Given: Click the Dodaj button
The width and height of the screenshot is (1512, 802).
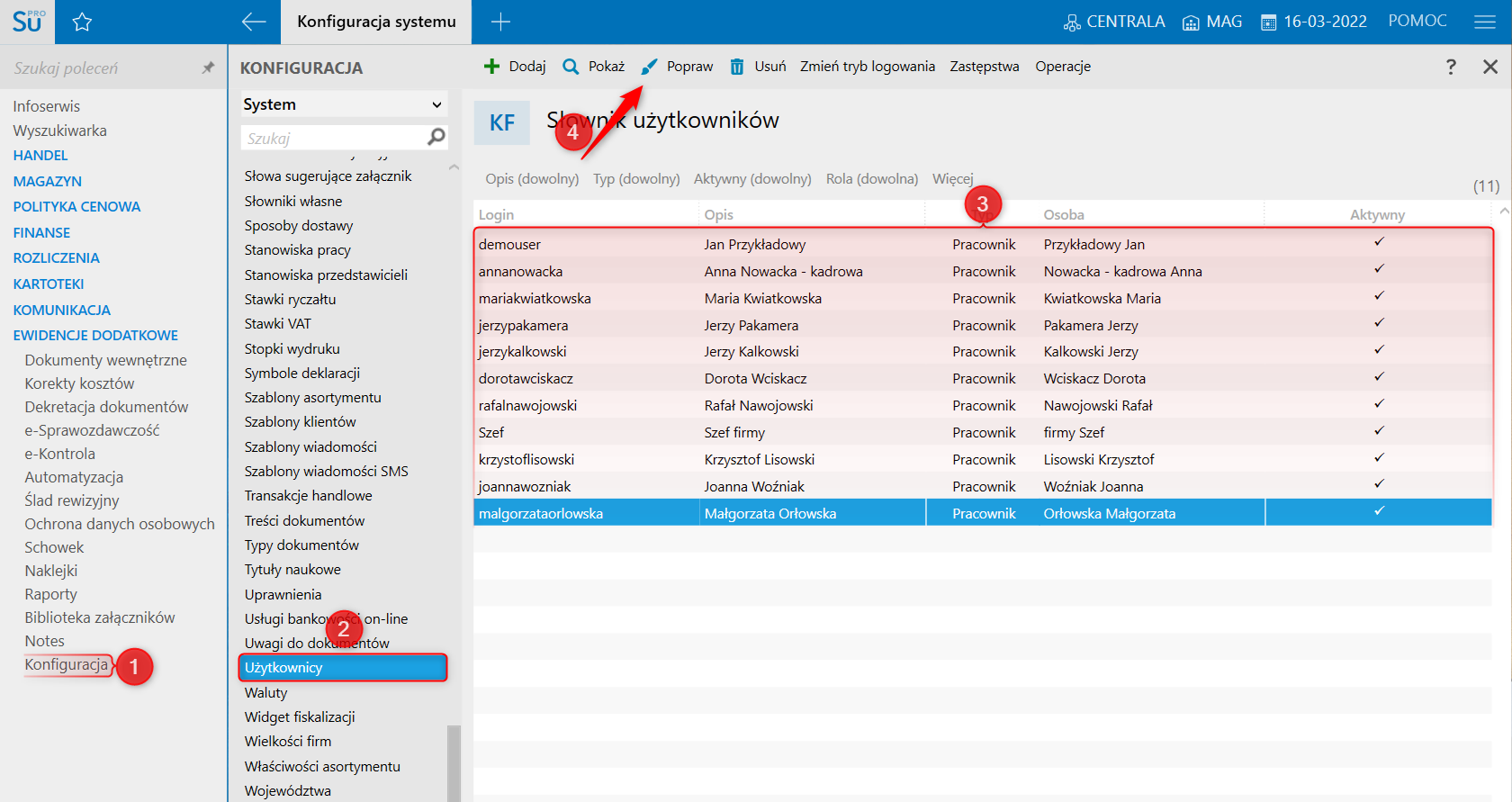Looking at the screenshot, I should (516, 67).
